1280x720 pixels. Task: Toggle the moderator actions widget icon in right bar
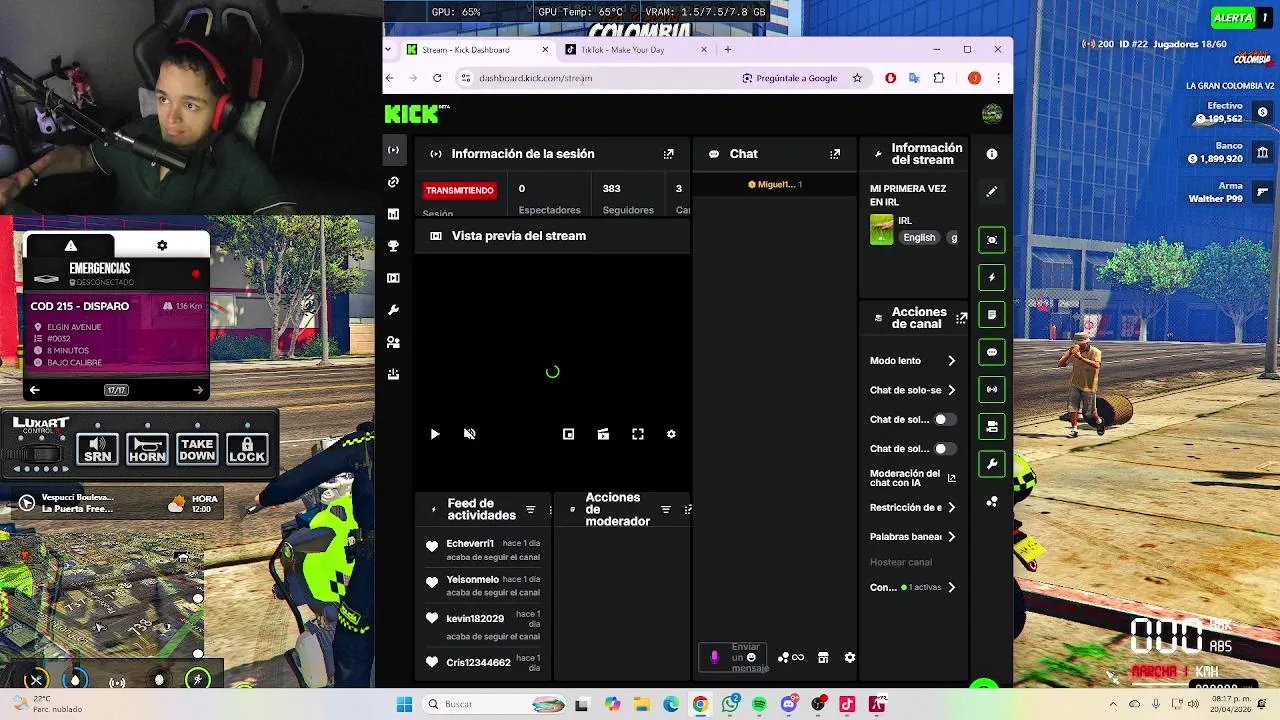[x=992, y=426]
